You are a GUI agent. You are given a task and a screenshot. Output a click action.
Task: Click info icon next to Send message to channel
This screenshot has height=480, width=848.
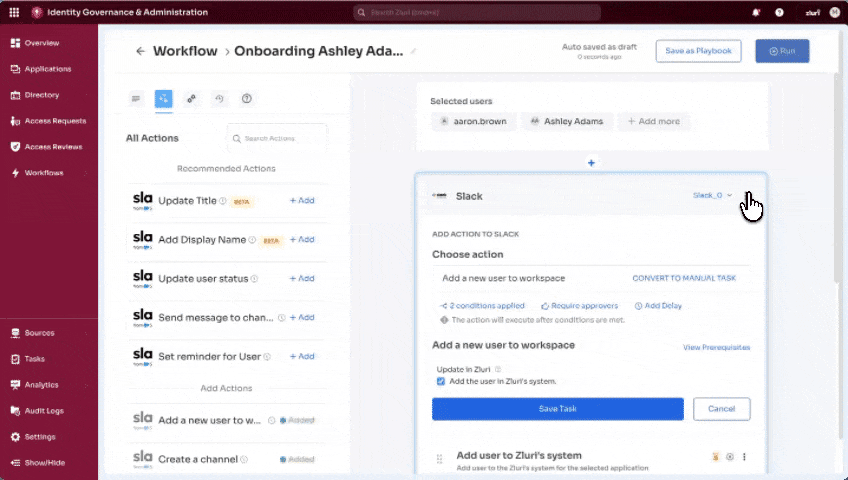click(x=281, y=318)
